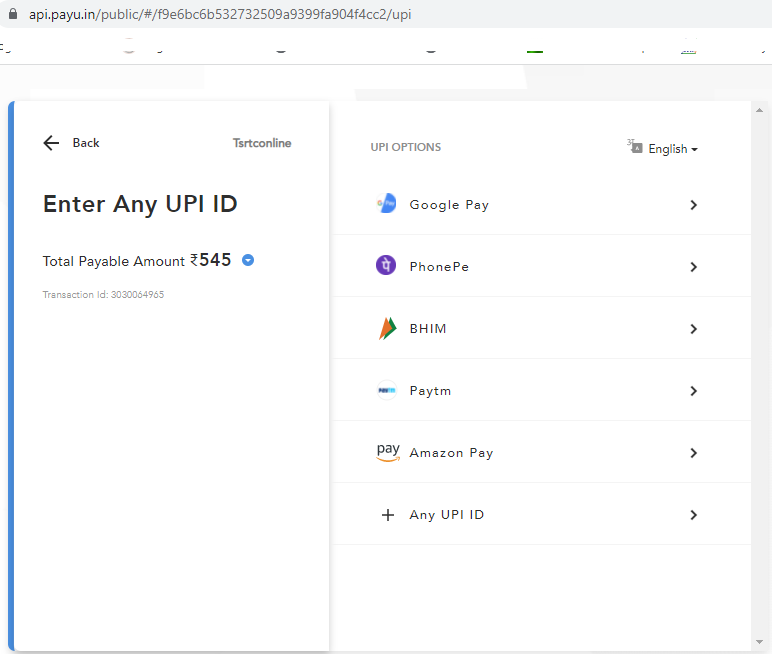Click the ₹545 amount value

[211, 260]
